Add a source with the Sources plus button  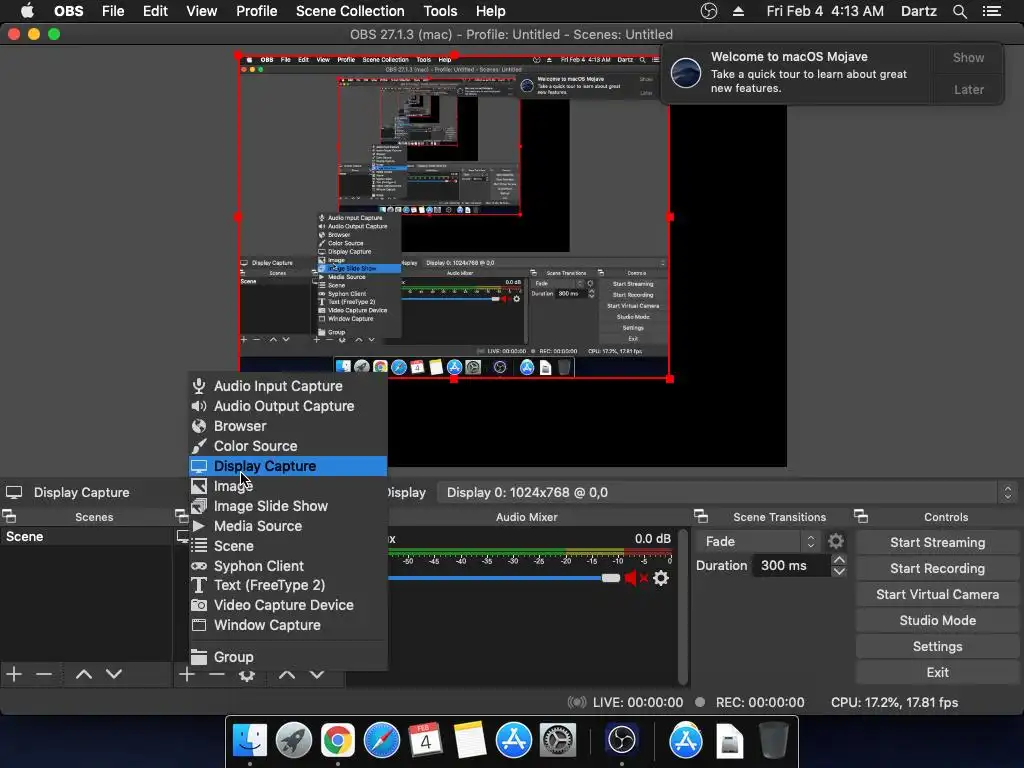[187, 675]
